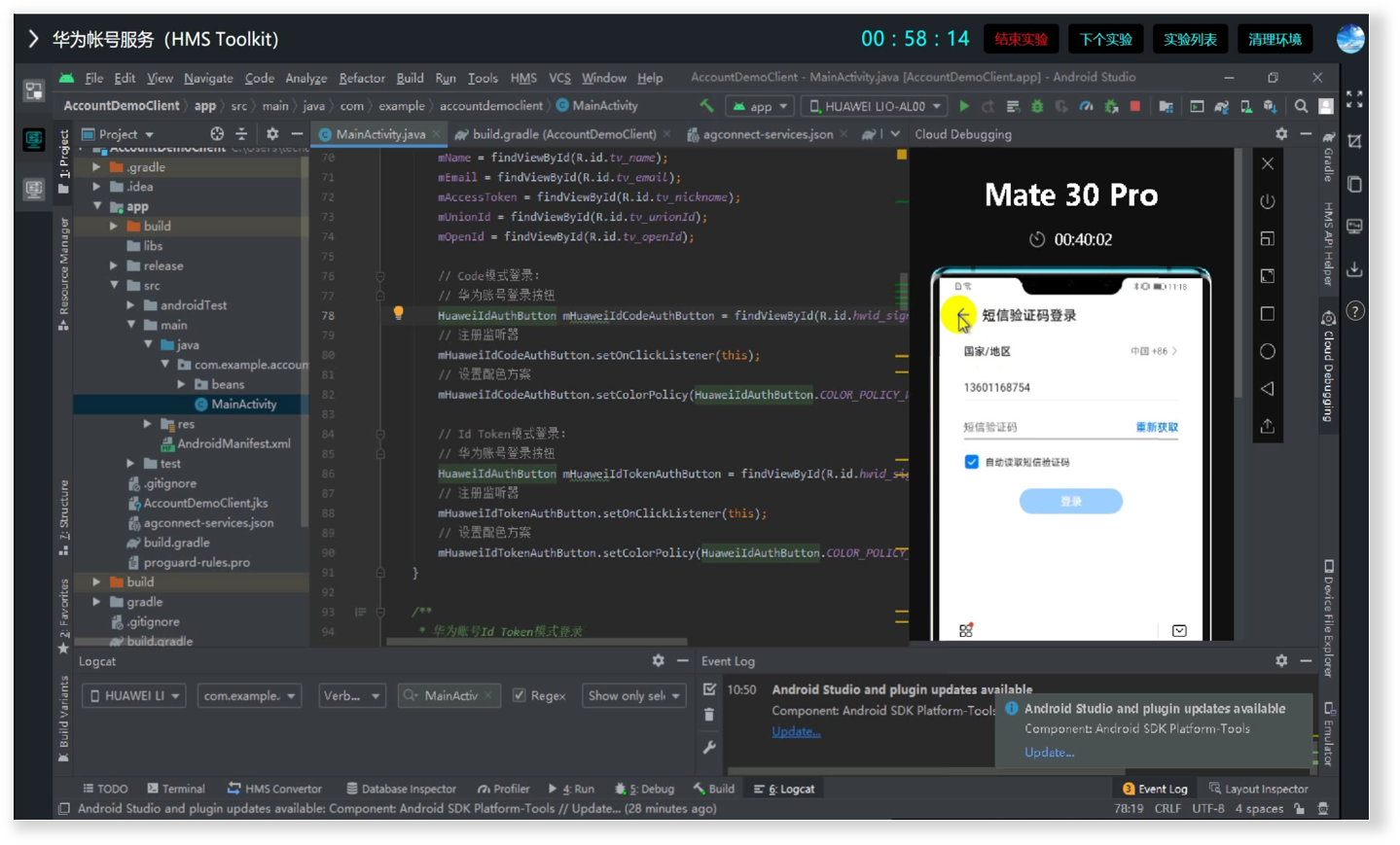This screenshot has height=845, width=1400.
Task: Select AndroidManifest.xml in project tree
Action: pos(233,443)
